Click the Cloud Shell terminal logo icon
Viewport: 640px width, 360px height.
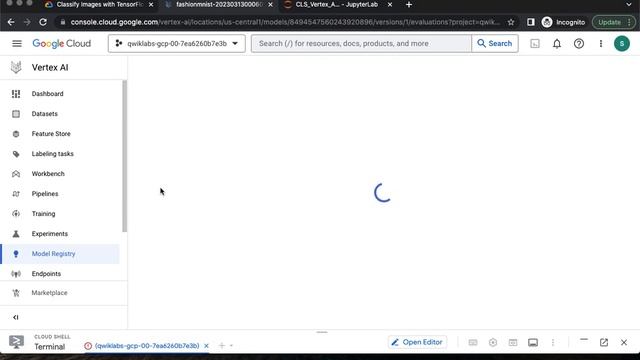pyautogui.click(x=16, y=342)
